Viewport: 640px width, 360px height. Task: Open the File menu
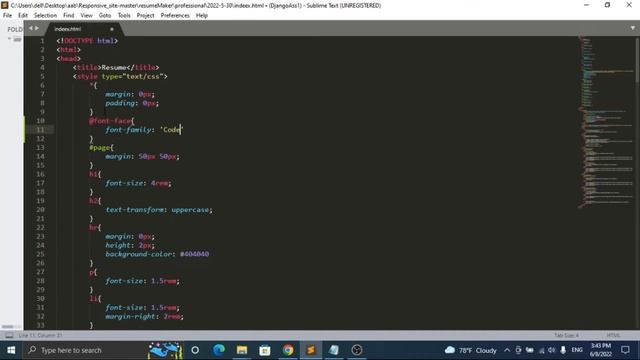tap(7, 16)
